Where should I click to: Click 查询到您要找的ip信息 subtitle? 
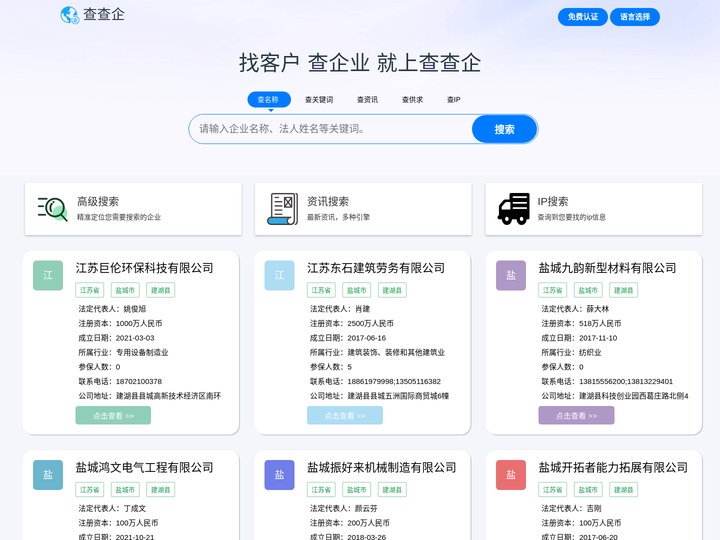coord(572,217)
